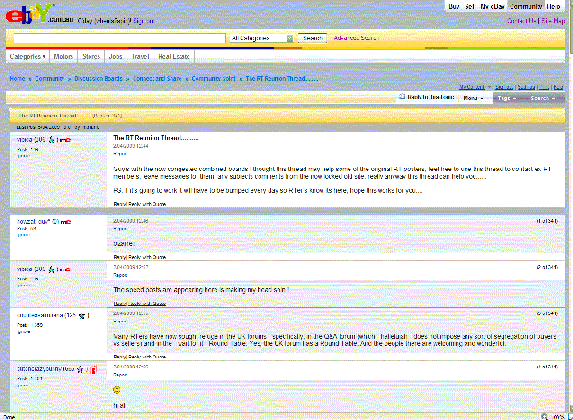Screen dimensions: 573x420
Task: Open the second post author's username link
Action: click(x=35, y=222)
